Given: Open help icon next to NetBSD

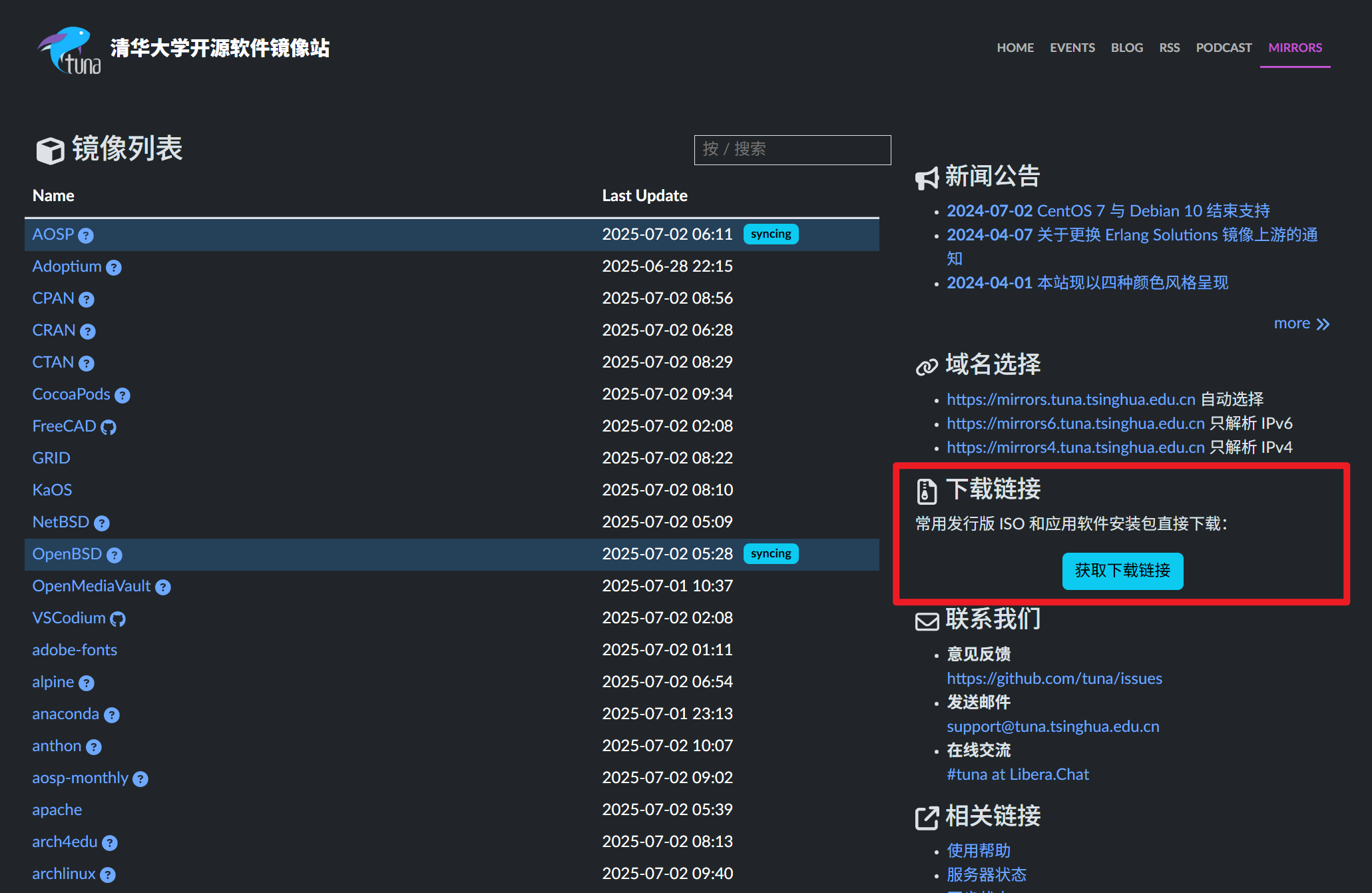Looking at the screenshot, I should point(102,523).
